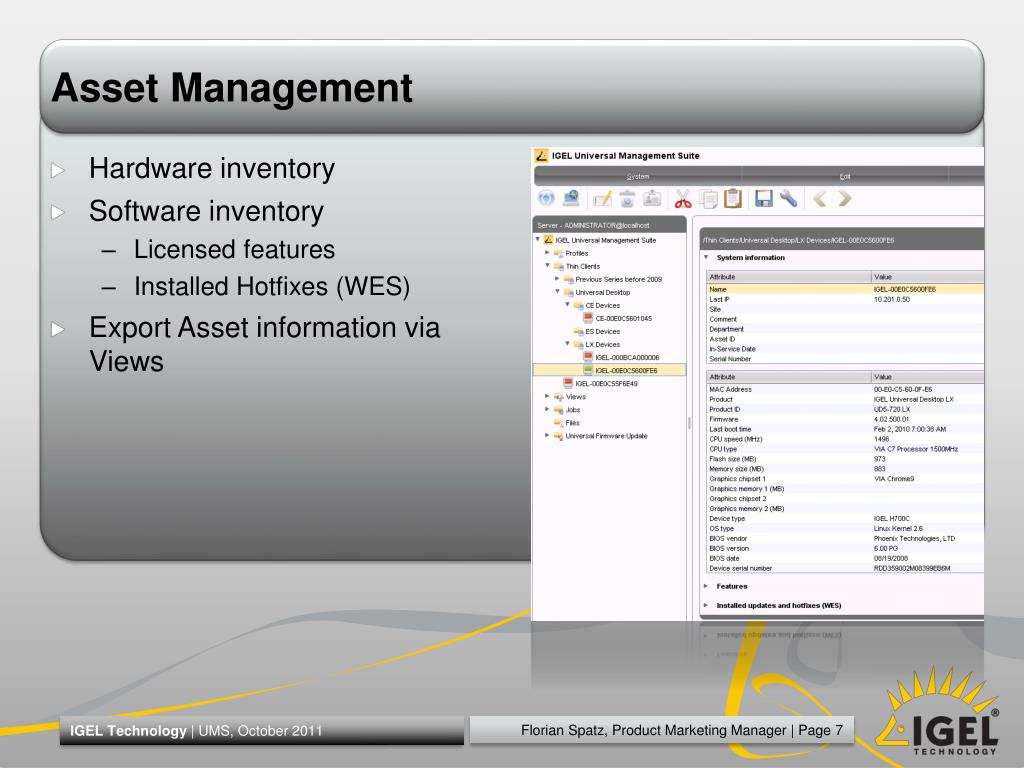
Task: Click the Last IP value 10.201.0.50
Action: [891, 300]
